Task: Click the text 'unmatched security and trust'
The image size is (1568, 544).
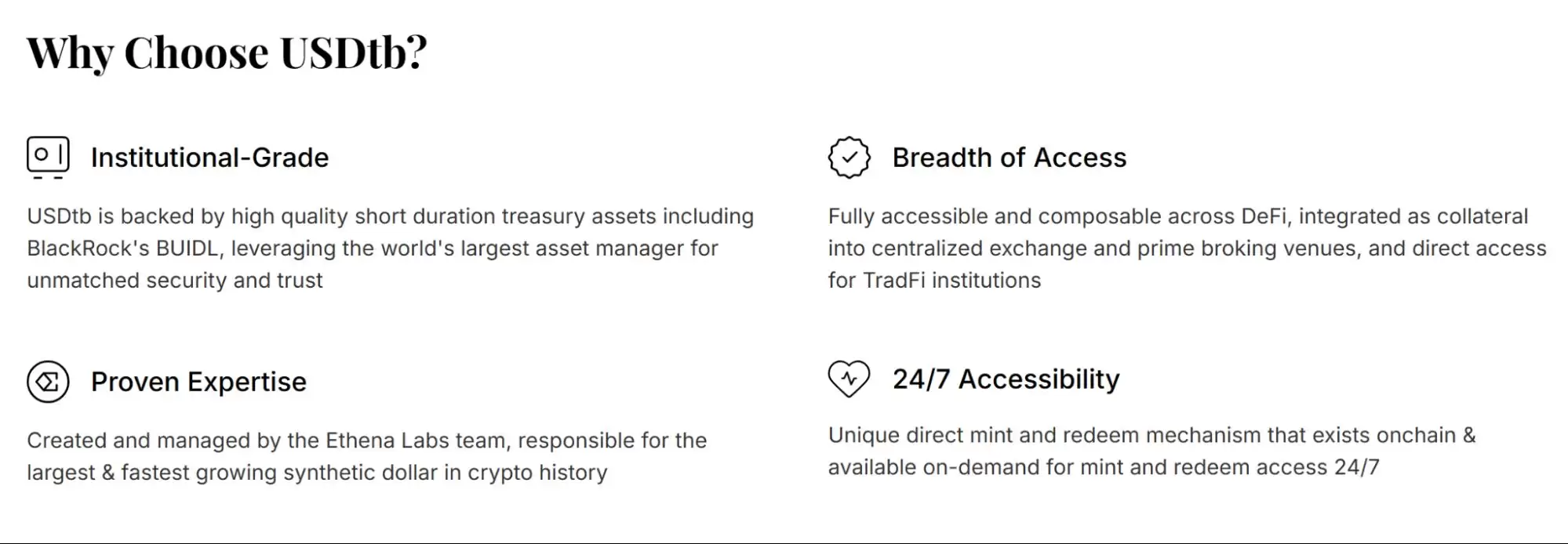Action: (x=174, y=281)
